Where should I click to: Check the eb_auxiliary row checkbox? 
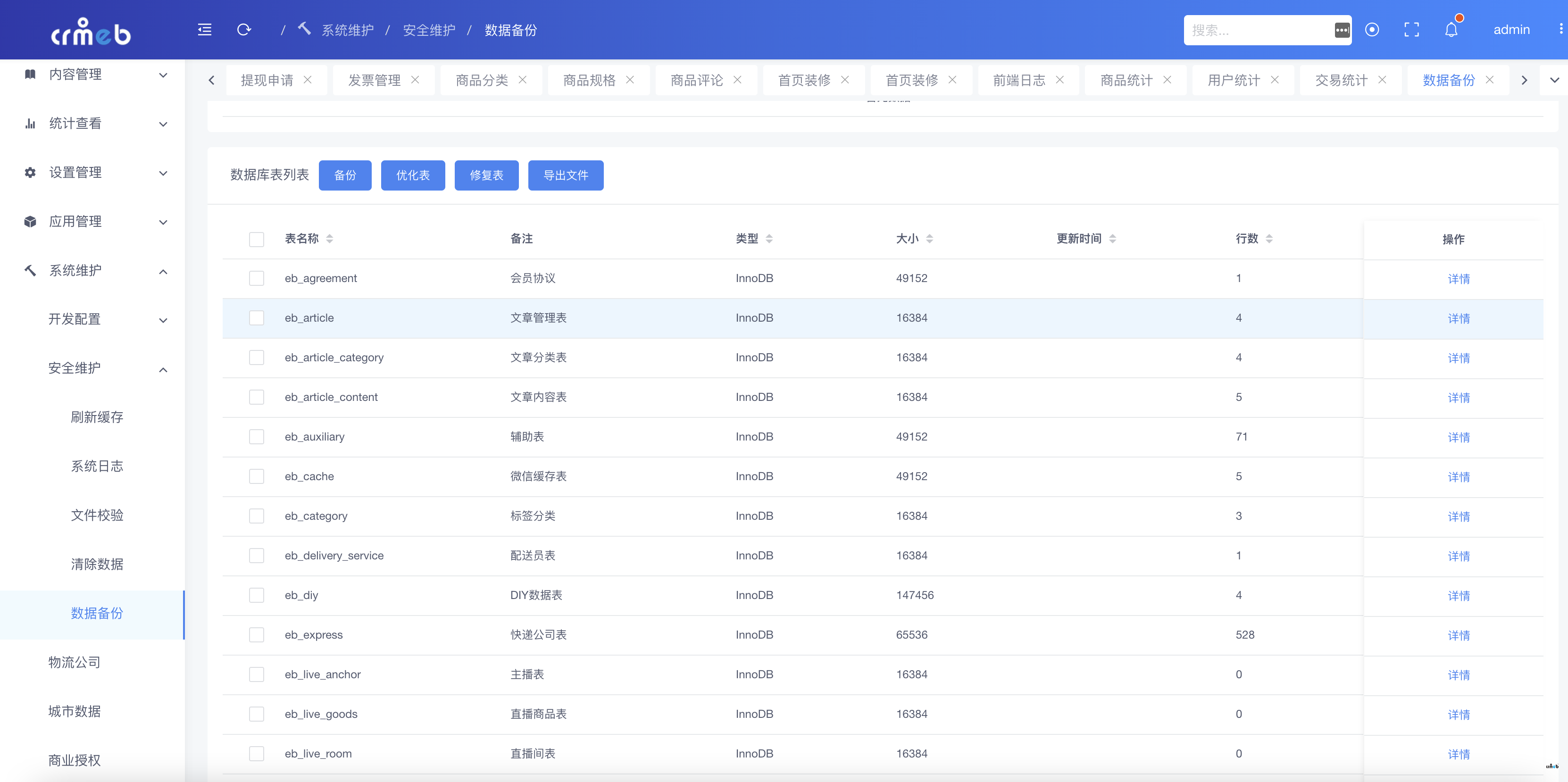click(x=256, y=436)
